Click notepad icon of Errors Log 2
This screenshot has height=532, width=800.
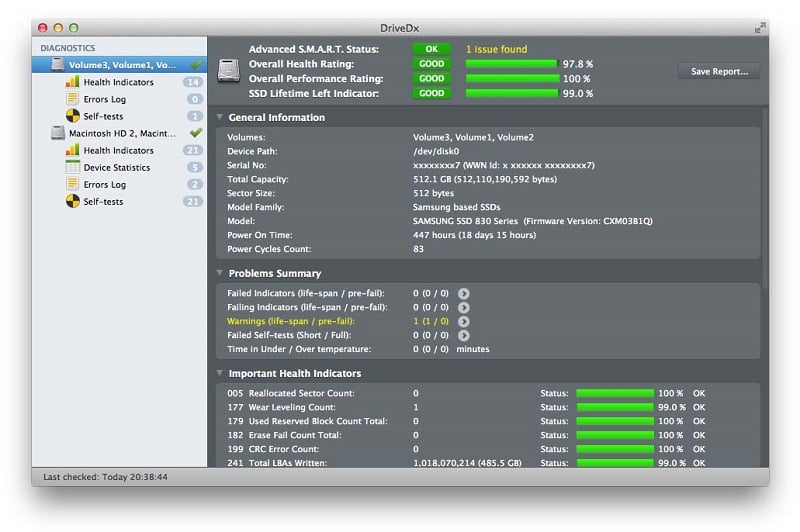(x=72, y=184)
